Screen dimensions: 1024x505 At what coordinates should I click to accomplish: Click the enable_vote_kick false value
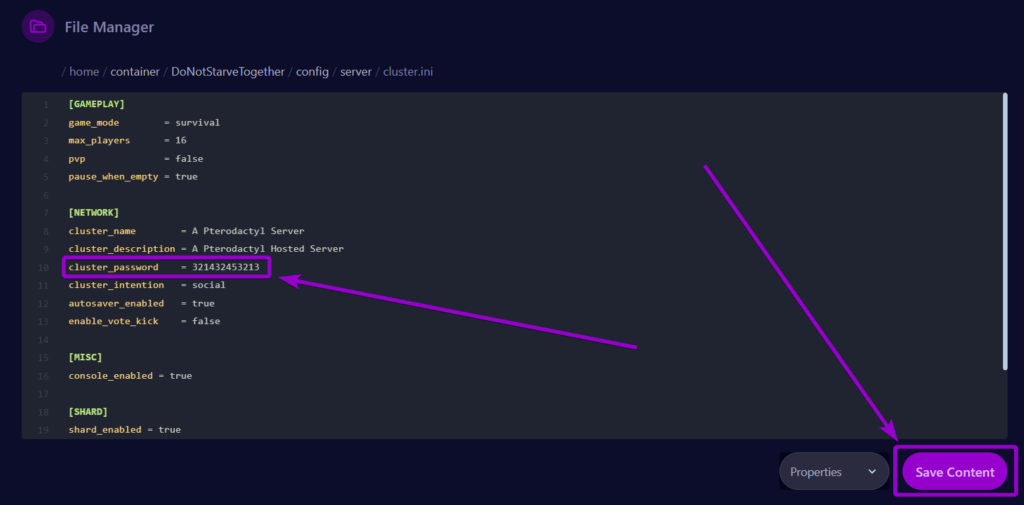206,321
